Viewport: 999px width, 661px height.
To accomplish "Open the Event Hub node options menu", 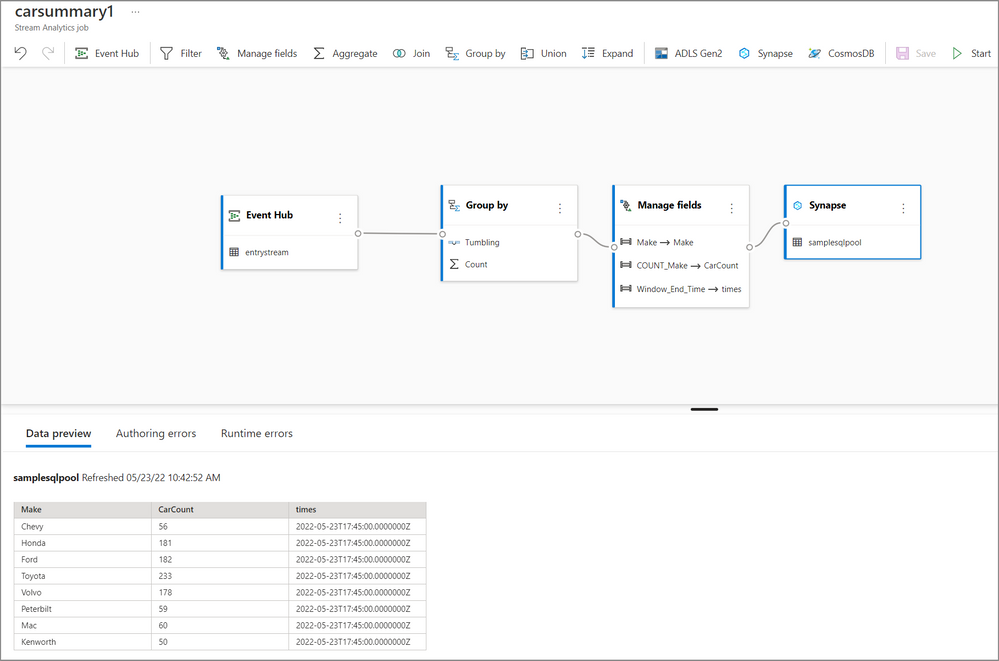I will pyautogui.click(x=340, y=218).
